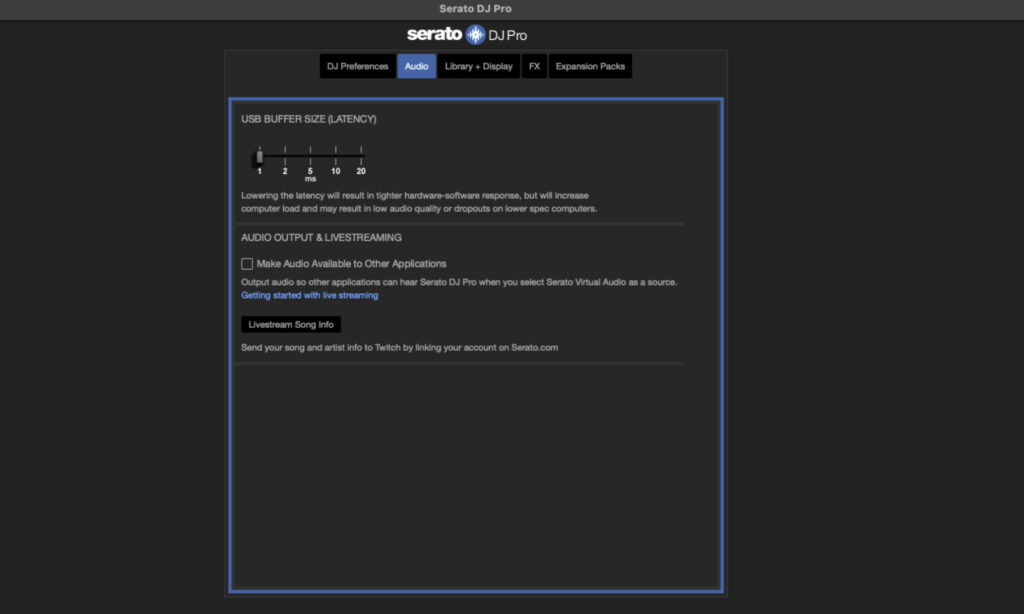
Task: Set latency slider to the 10 ms mark
Action: coord(335,157)
